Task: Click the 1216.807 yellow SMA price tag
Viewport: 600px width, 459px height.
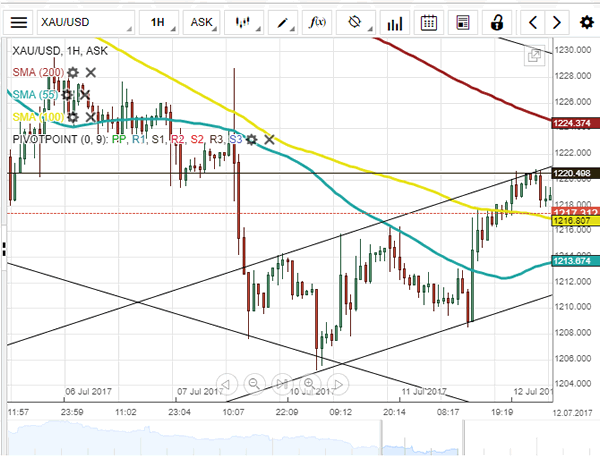Action: click(576, 220)
